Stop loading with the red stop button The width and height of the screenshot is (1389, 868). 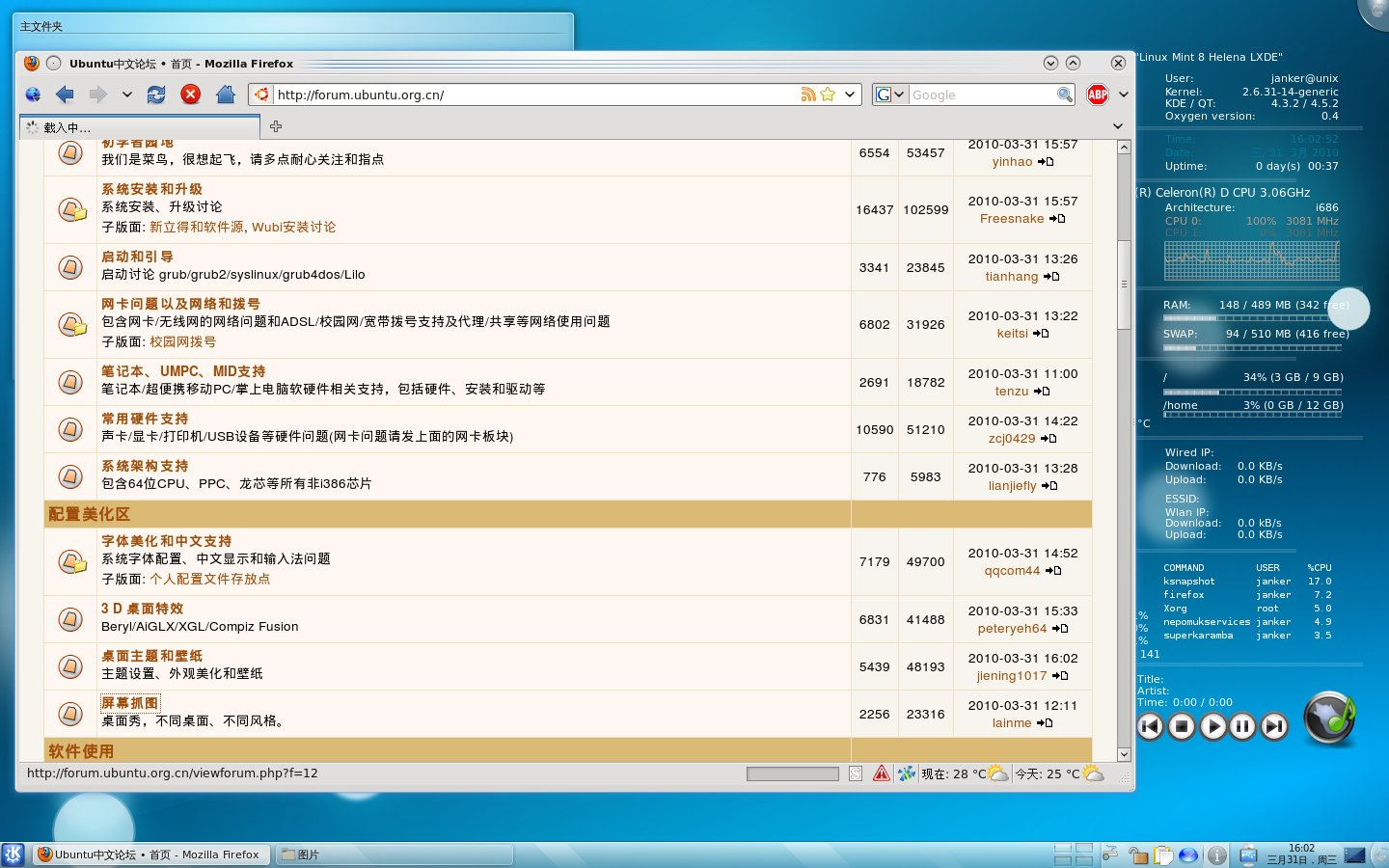(190, 95)
